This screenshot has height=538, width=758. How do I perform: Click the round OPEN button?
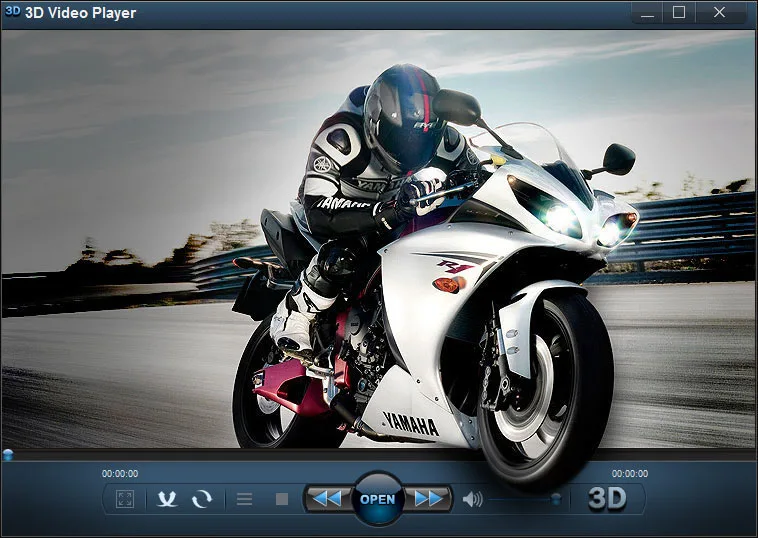pos(378,499)
